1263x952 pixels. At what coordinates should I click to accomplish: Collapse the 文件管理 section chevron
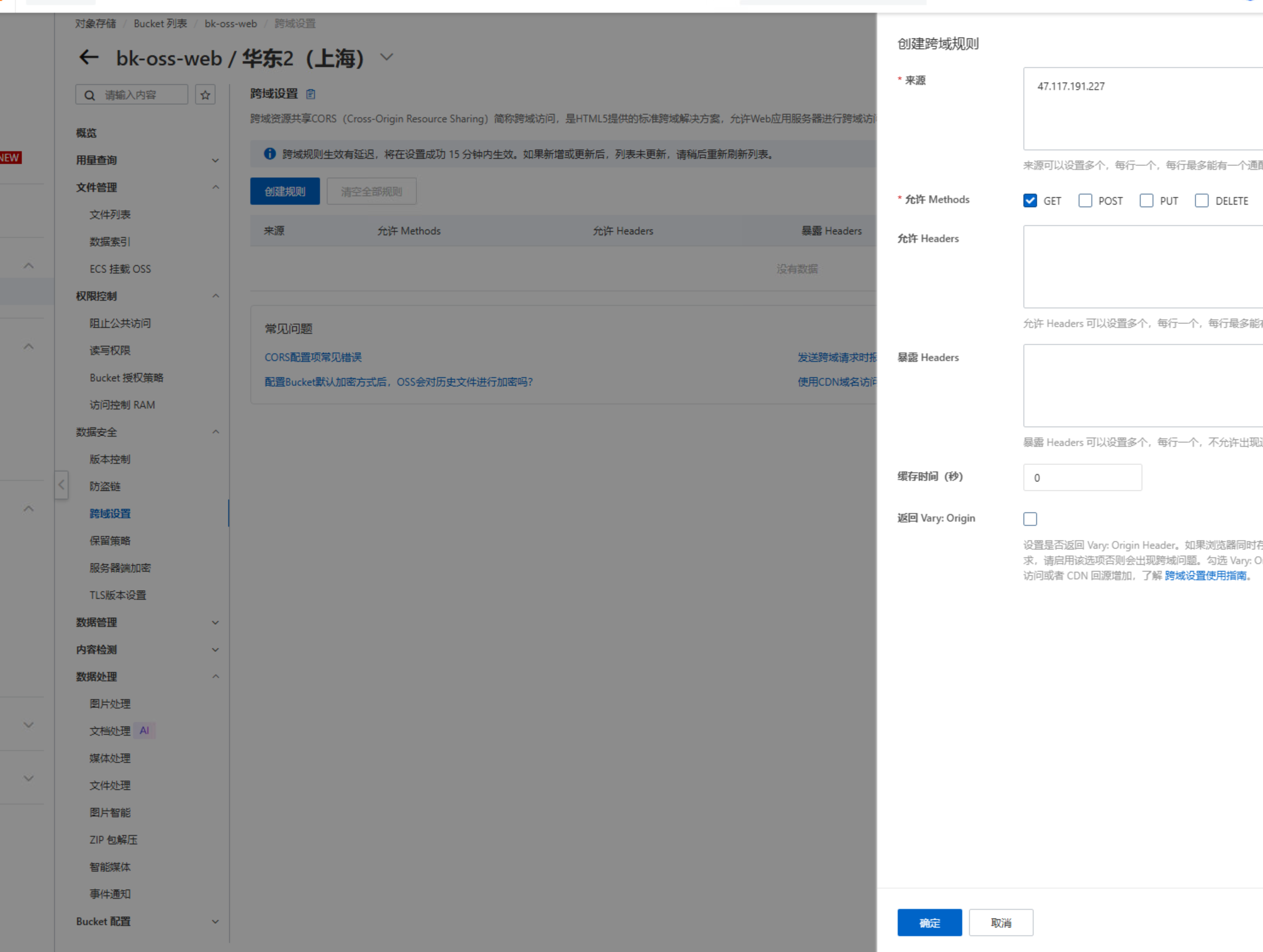pyautogui.click(x=215, y=187)
